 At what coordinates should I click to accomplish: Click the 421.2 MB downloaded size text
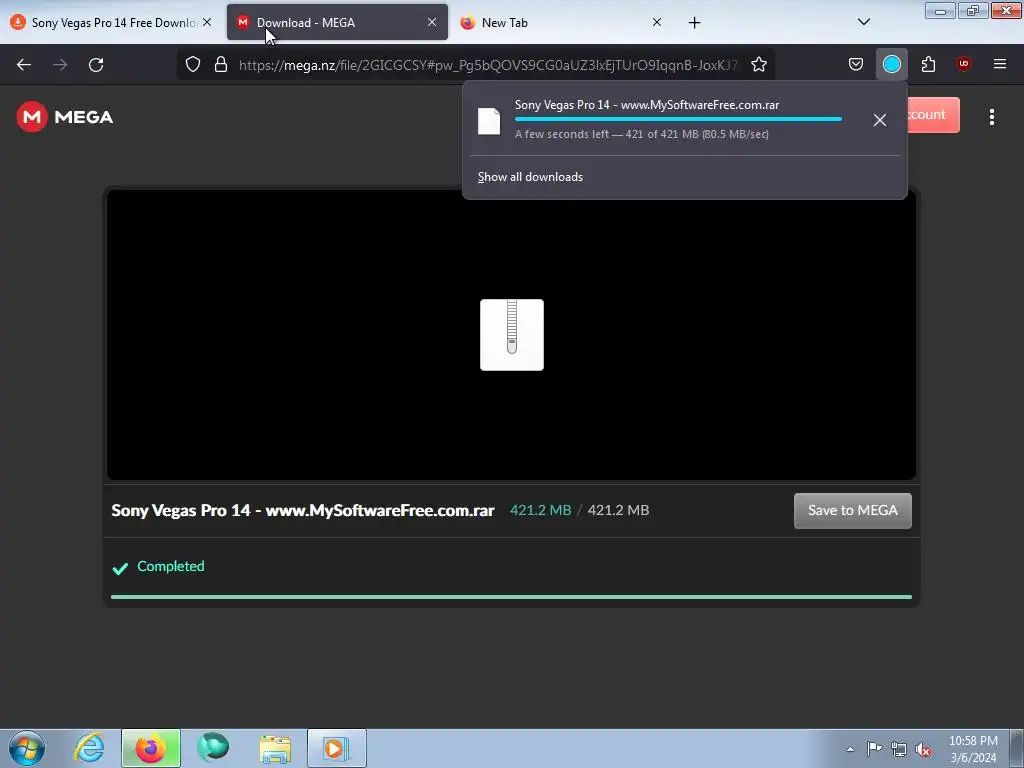[x=540, y=511]
